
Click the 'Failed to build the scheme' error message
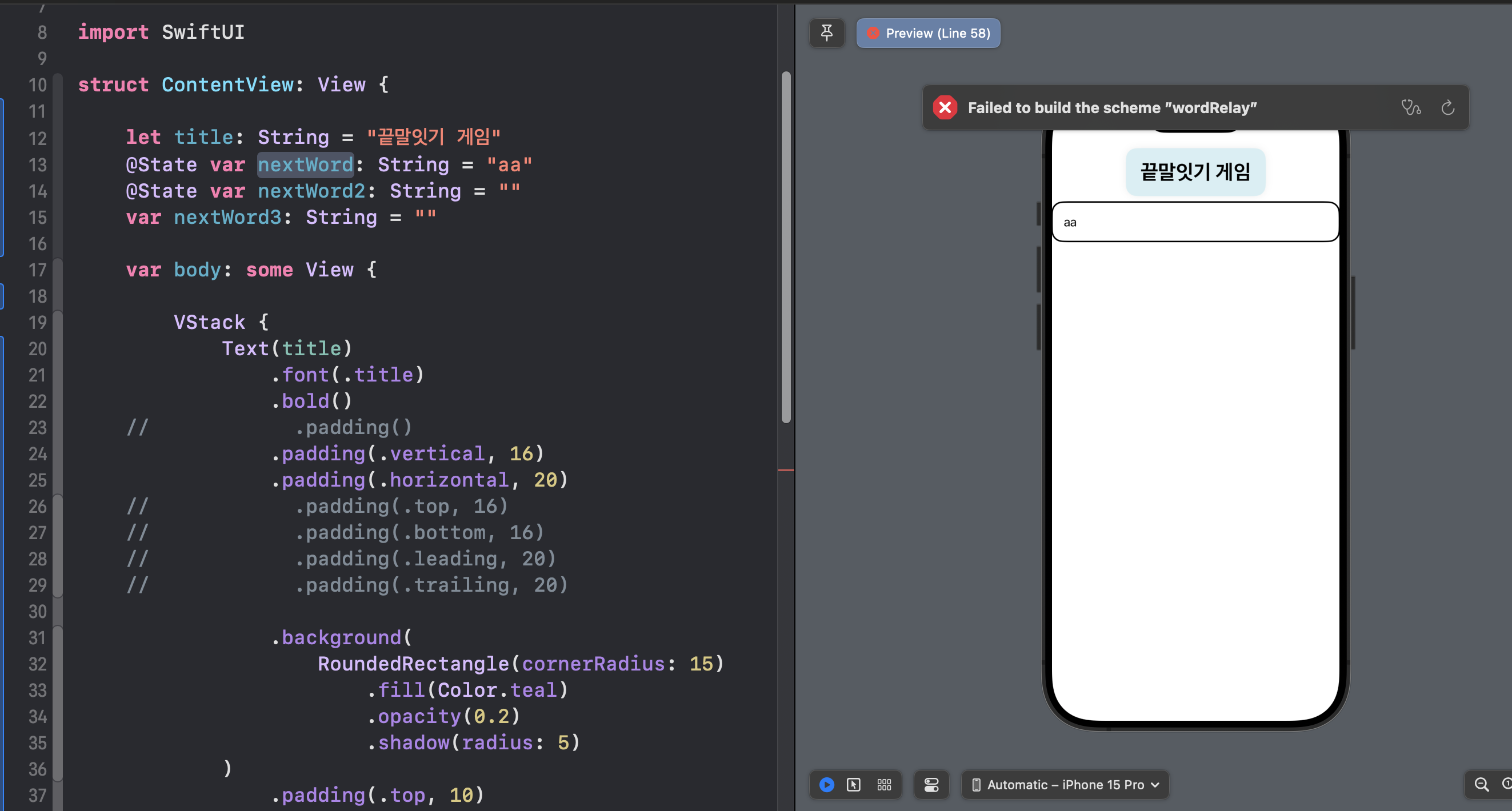pyautogui.click(x=1112, y=107)
